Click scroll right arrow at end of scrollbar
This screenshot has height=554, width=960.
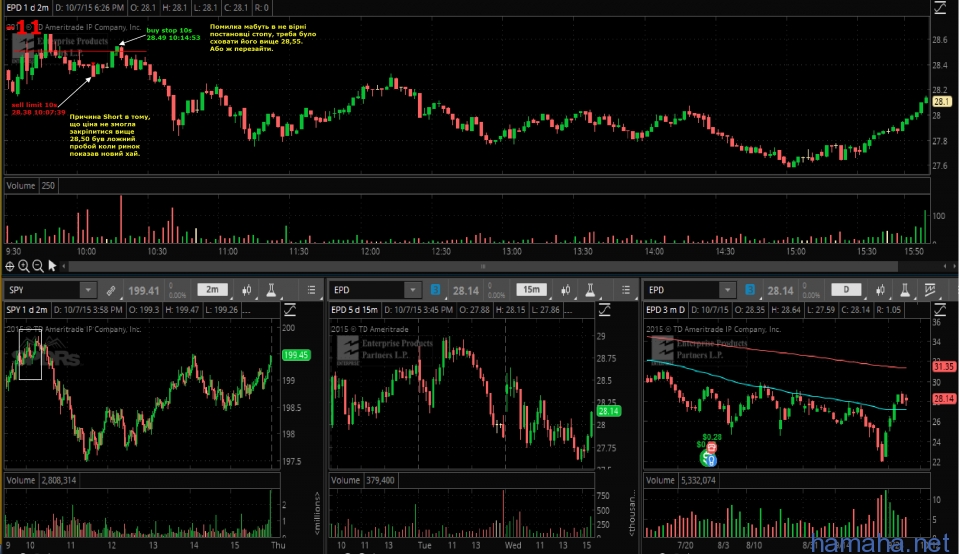954,266
